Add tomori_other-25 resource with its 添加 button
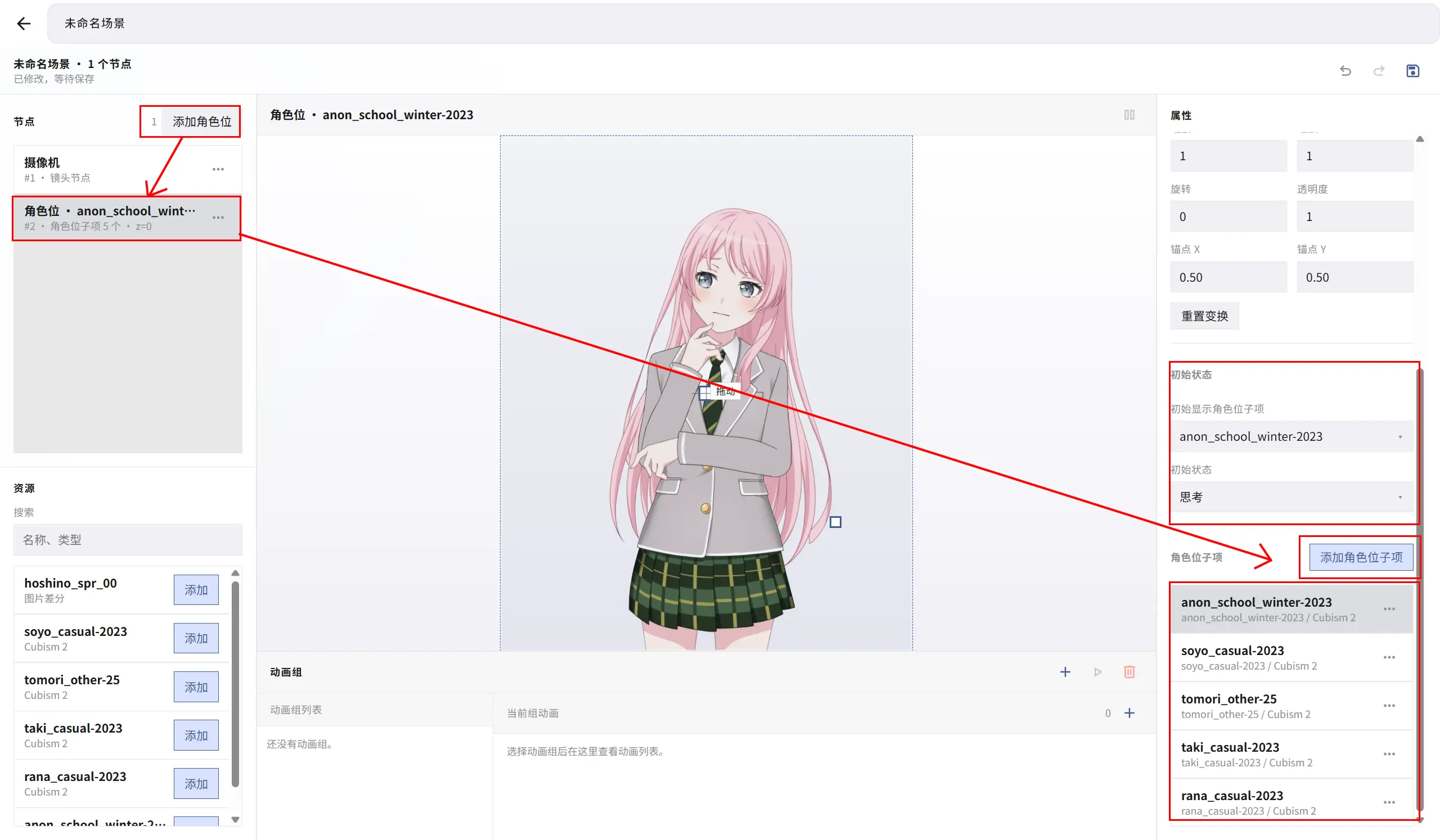 point(196,687)
